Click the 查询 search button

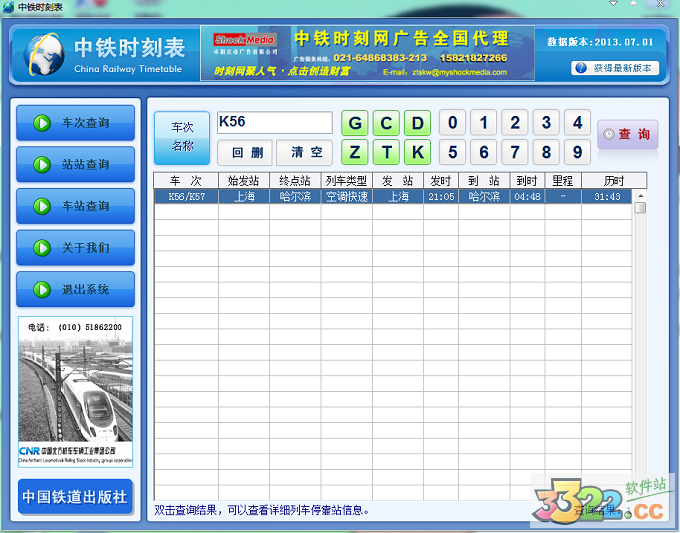[x=628, y=134]
